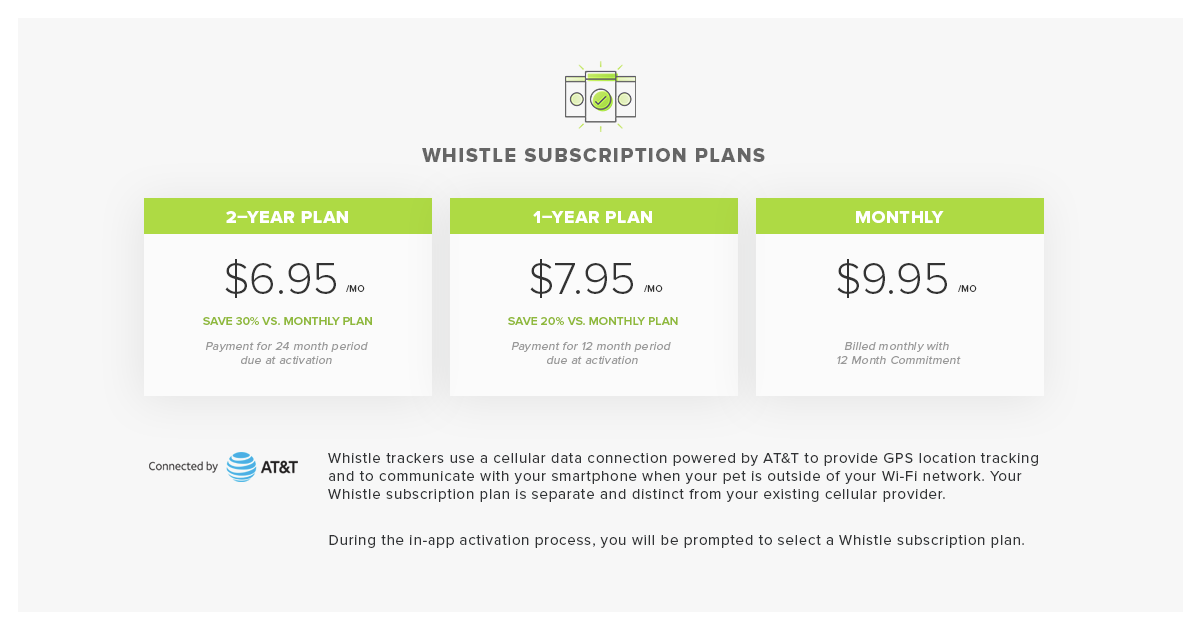1200x628 pixels.
Task: Click the $6.95 per month price
Action: [x=281, y=279]
